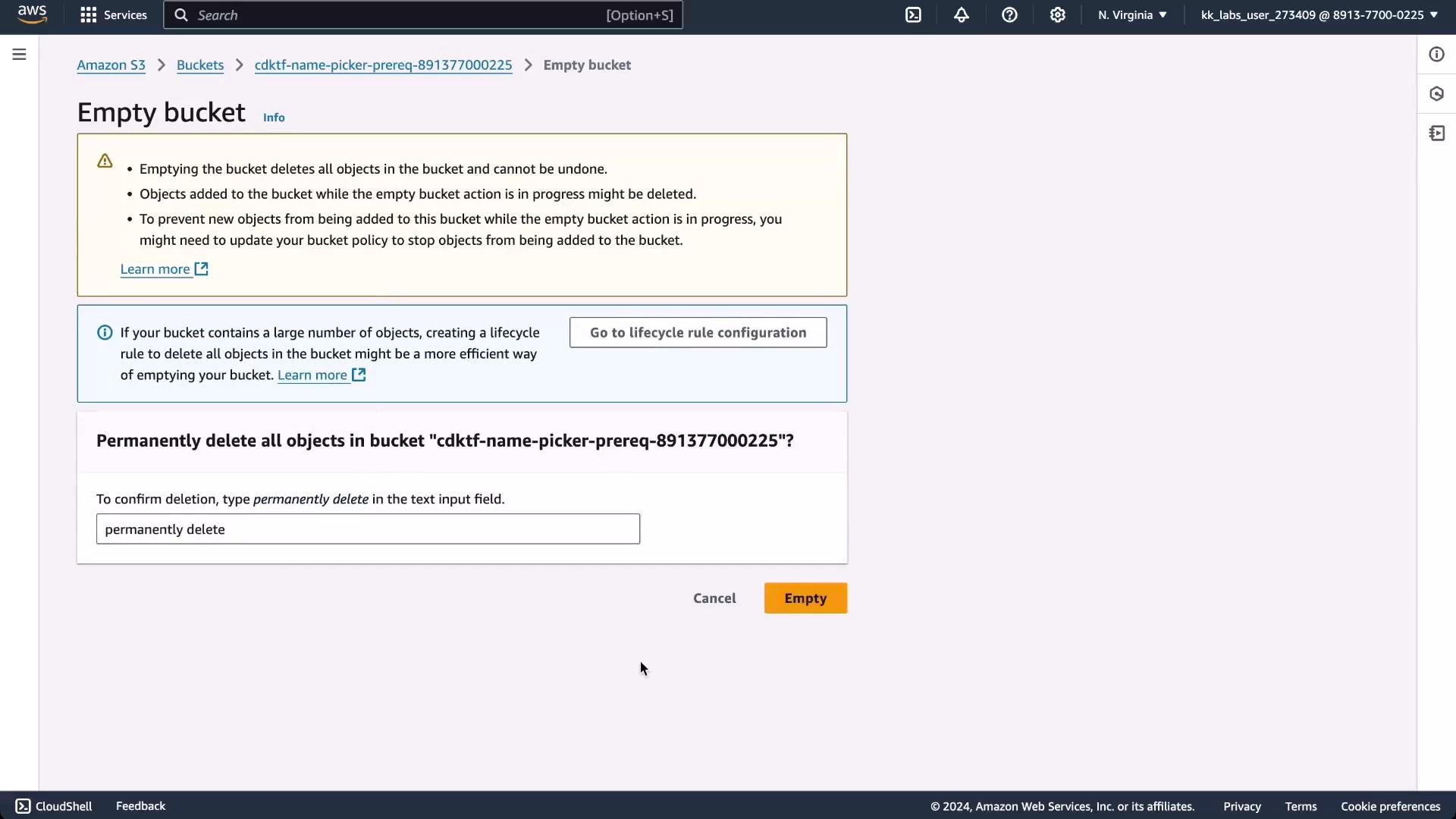Click the permanently delete confirmation input
Viewport: 1456px width, 819px height.
coord(368,529)
